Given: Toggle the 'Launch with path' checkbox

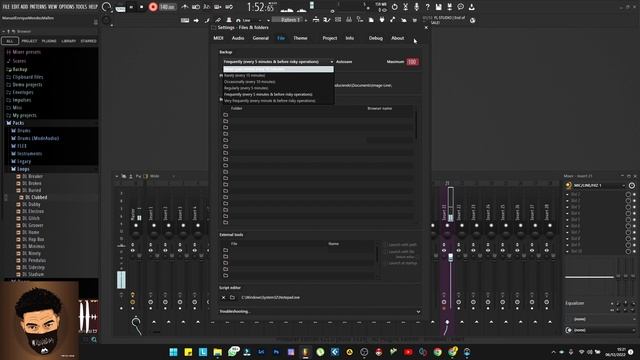Looking at the screenshot, I should (x=386, y=245).
